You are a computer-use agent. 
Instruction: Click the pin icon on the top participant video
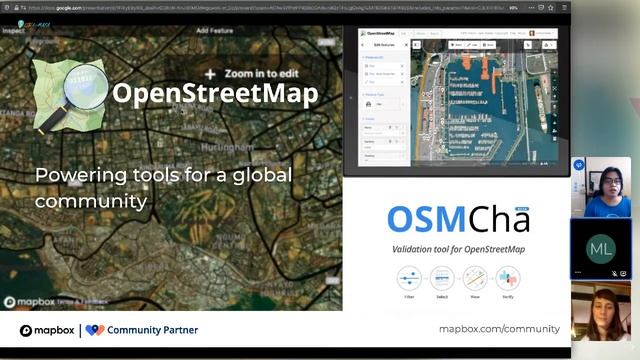pos(579,165)
